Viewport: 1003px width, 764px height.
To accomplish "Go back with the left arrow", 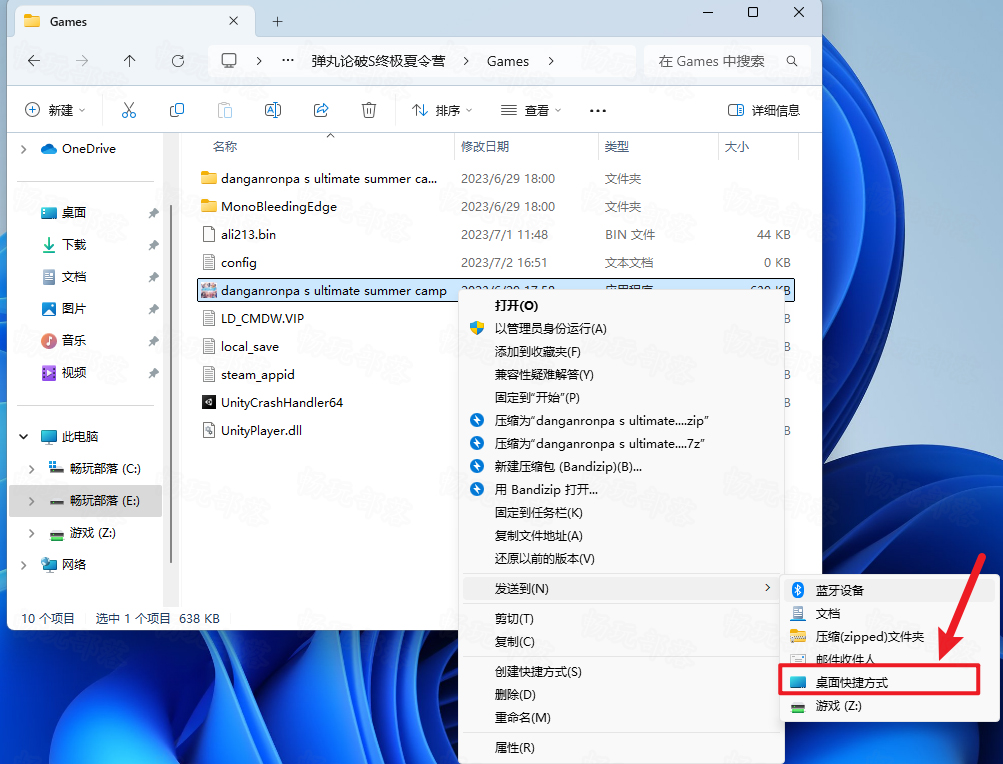I will click(x=34, y=61).
